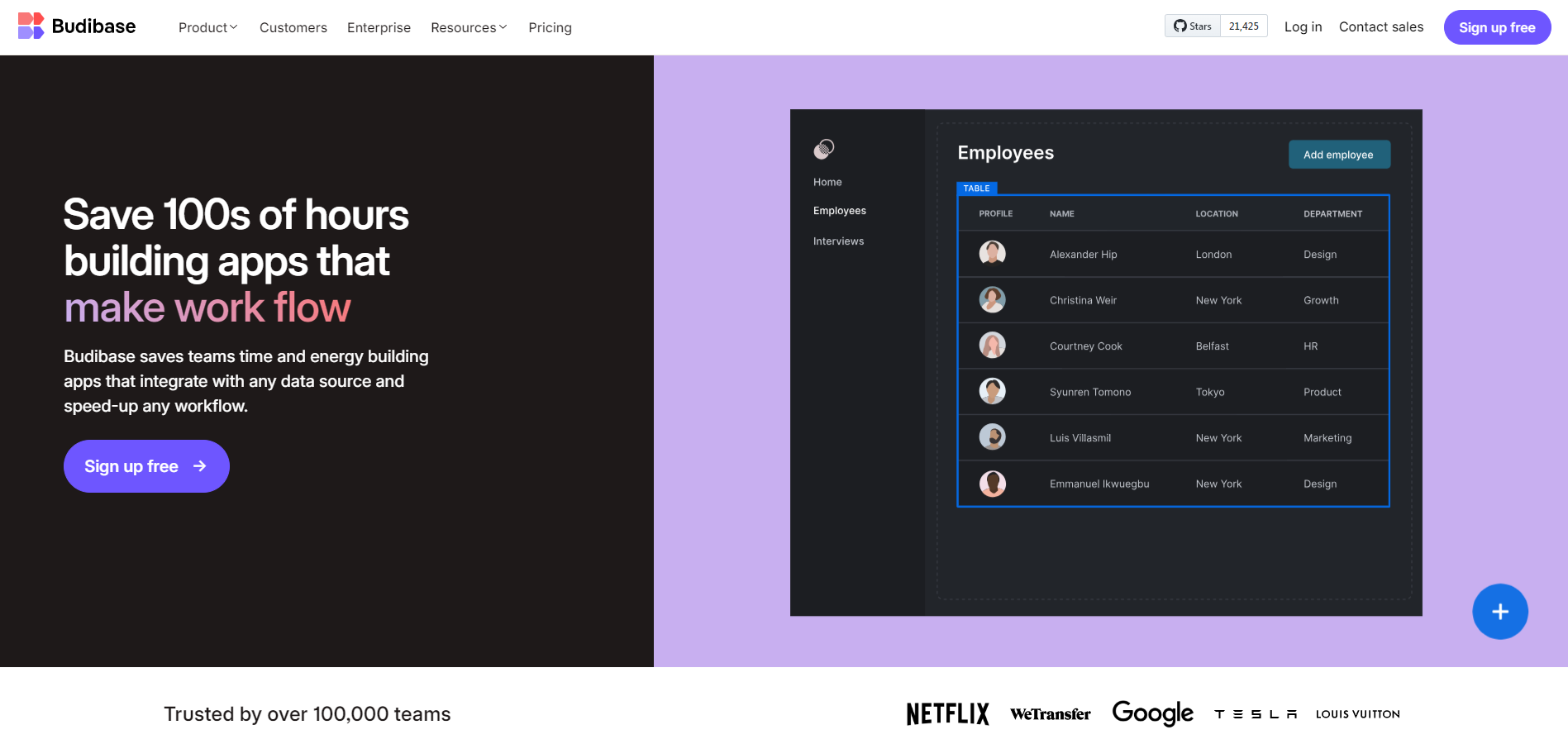Image resolution: width=1568 pixels, height=744 pixels.
Task: Click the name Emmanuel Ikwuegbu
Action: click(1099, 484)
